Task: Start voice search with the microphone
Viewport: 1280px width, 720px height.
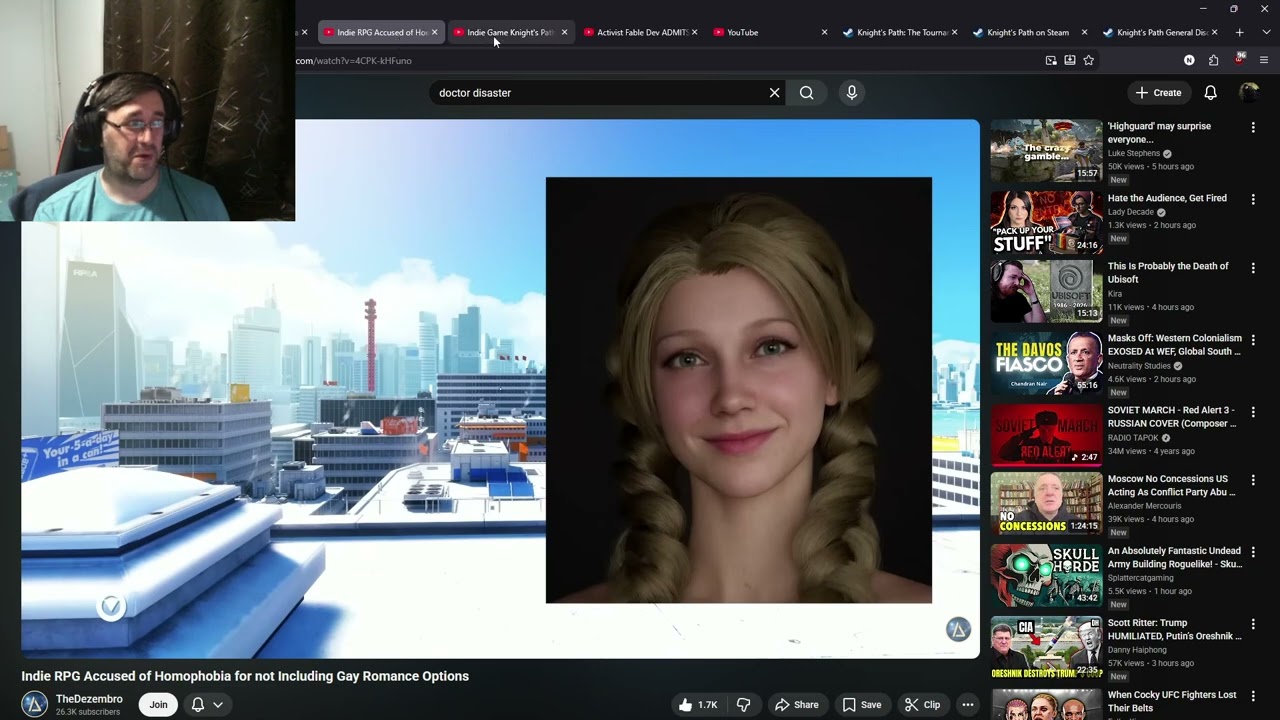Action: point(852,93)
